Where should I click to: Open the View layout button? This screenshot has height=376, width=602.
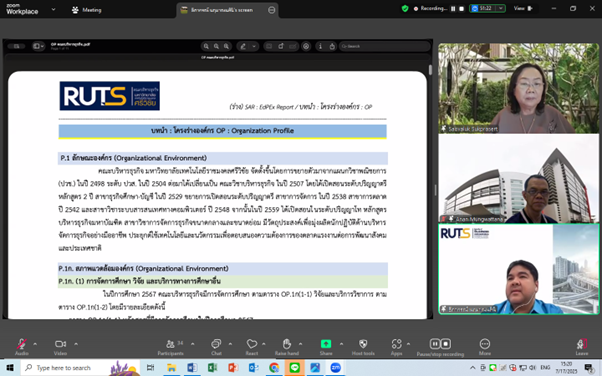click(523, 8)
